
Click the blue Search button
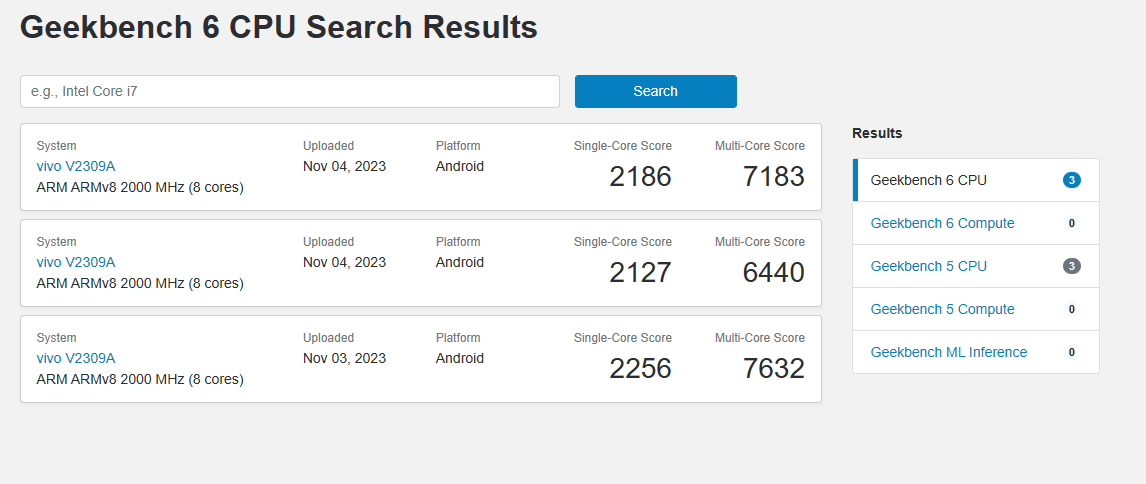click(x=656, y=91)
